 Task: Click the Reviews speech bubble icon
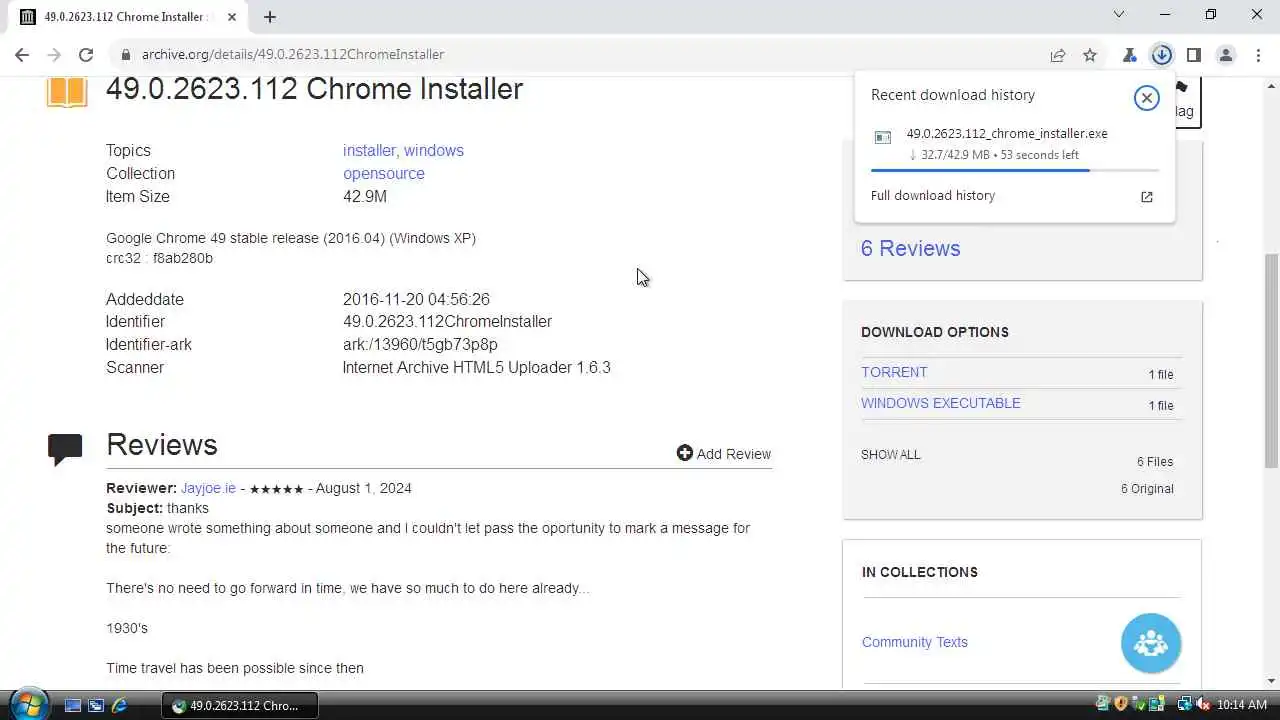65,449
